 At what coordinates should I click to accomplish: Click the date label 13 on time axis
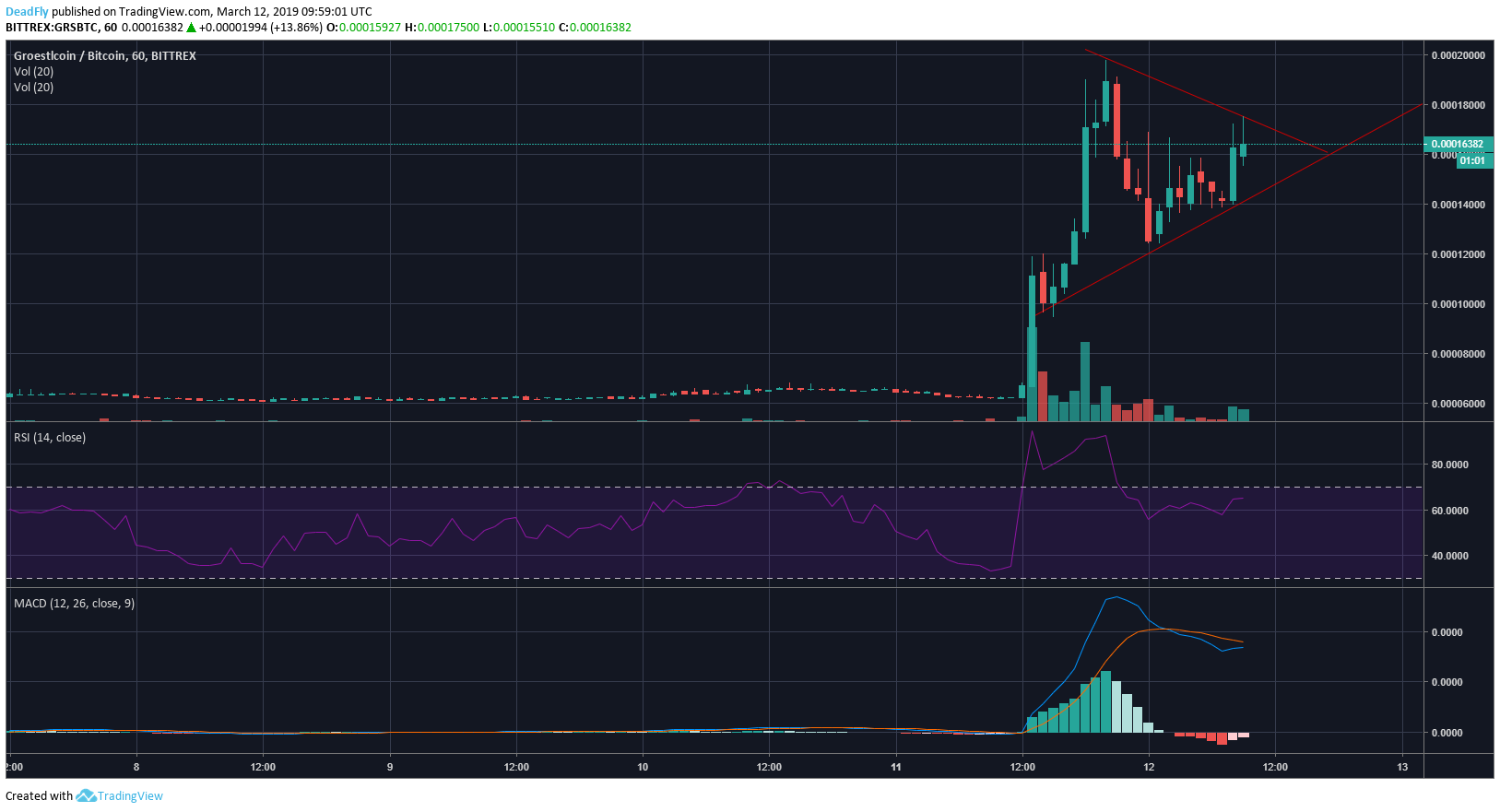1402,767
